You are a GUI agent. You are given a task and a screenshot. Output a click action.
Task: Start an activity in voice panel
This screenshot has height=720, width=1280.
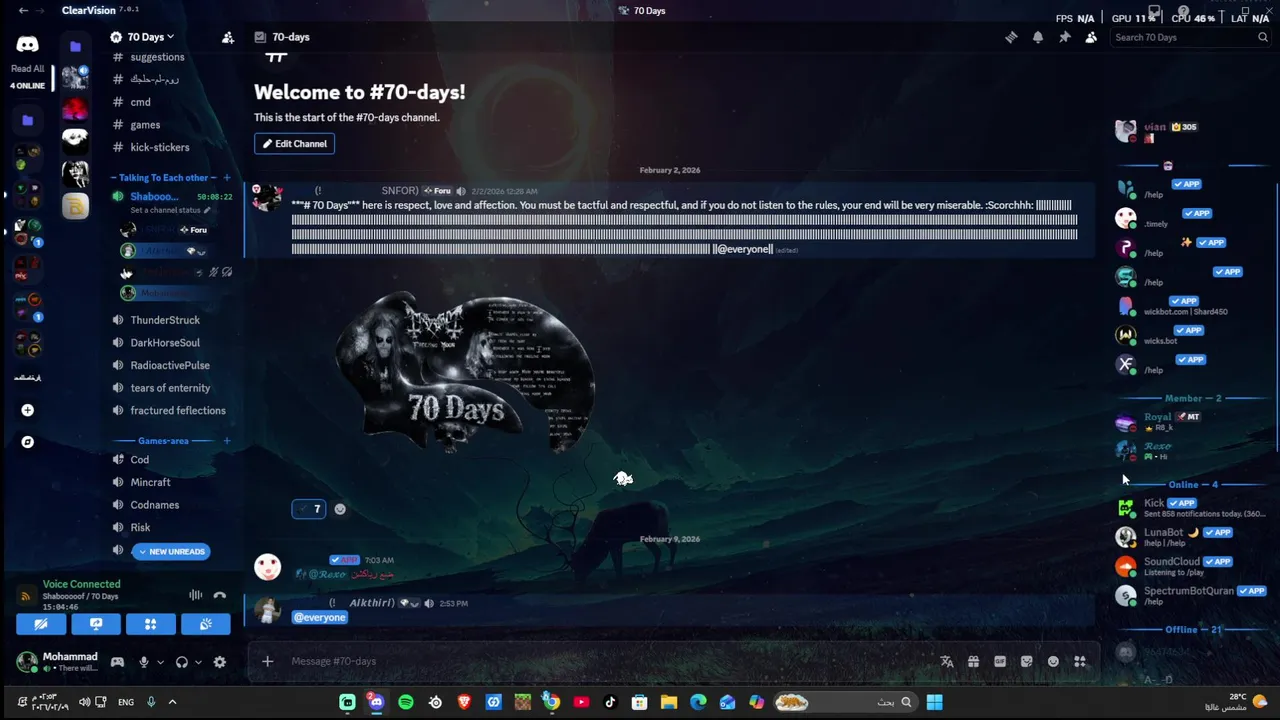tap(150, 624)
